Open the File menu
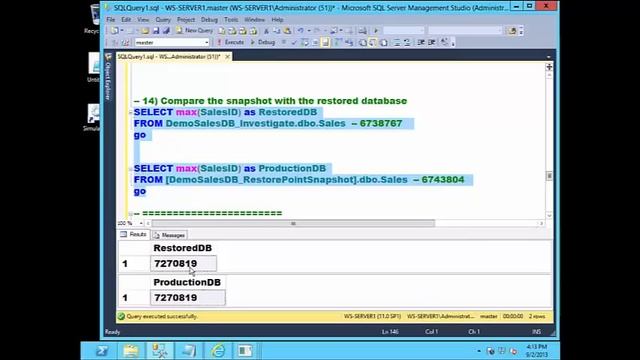640x360 pixels. tap(111, 19)
